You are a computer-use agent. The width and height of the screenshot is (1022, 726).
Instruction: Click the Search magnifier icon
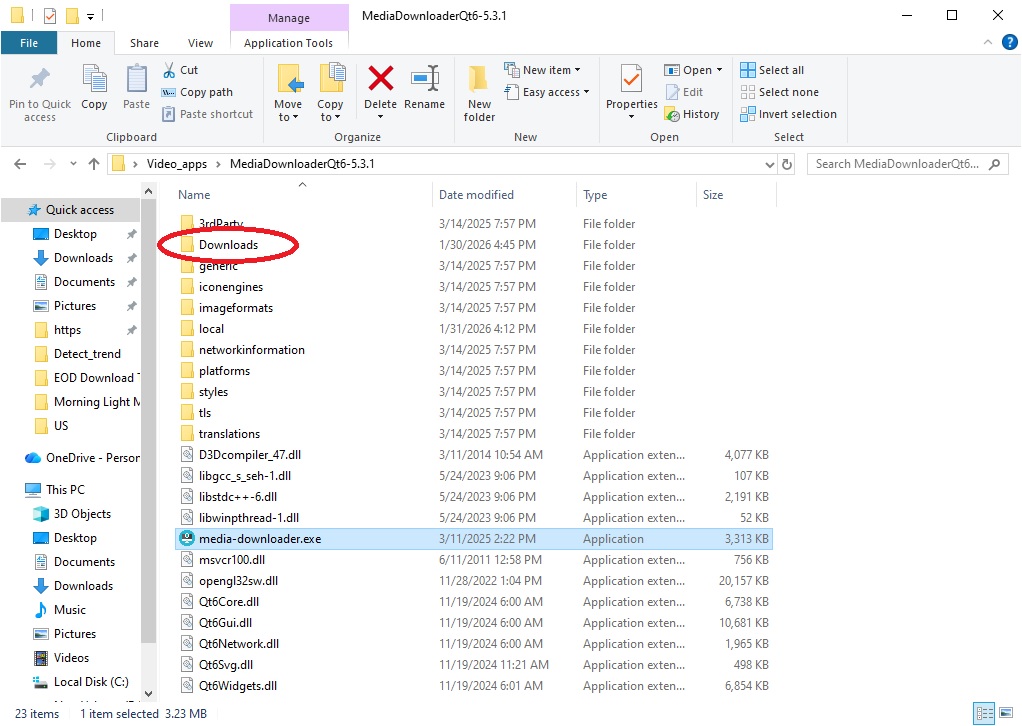995,164
